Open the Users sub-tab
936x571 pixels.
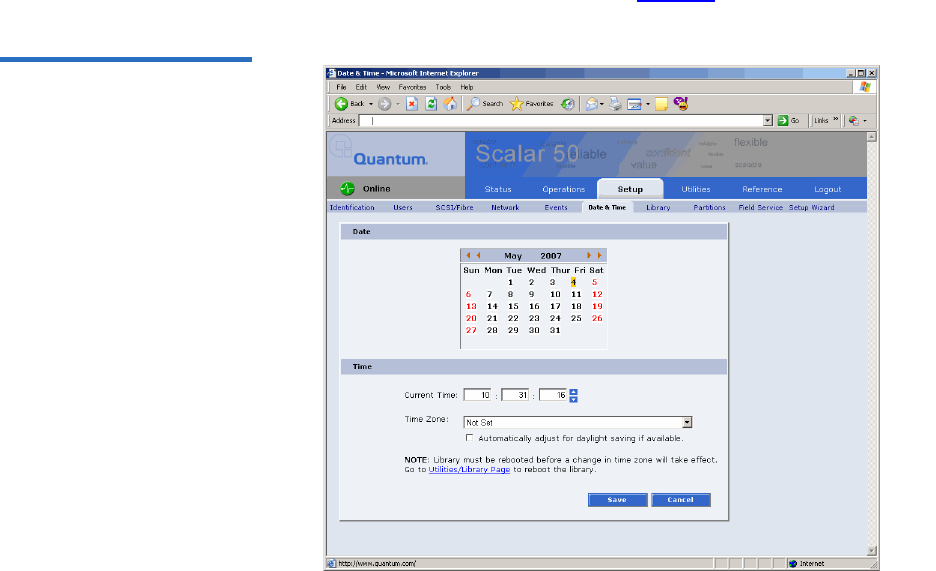(x=403, y=208)
